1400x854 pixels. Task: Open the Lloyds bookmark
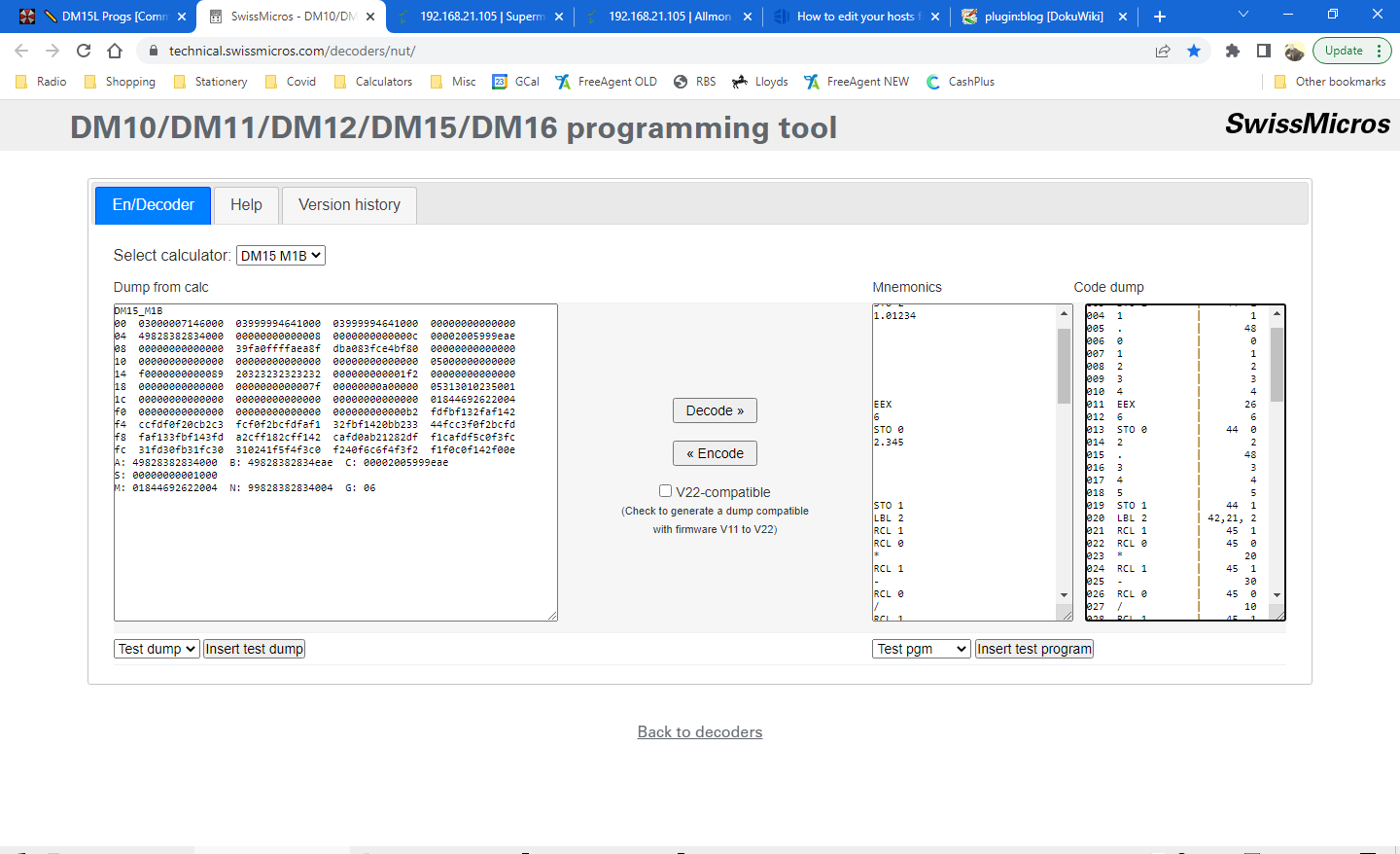click(x=759, y=82)
